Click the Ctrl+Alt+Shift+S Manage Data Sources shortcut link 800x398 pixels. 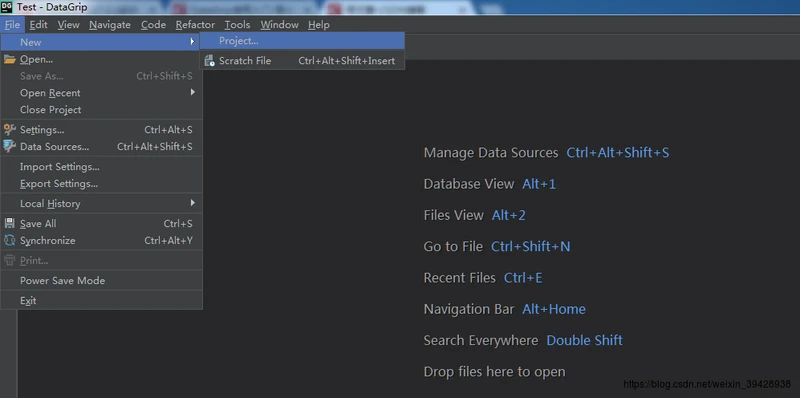click(618, 153)
